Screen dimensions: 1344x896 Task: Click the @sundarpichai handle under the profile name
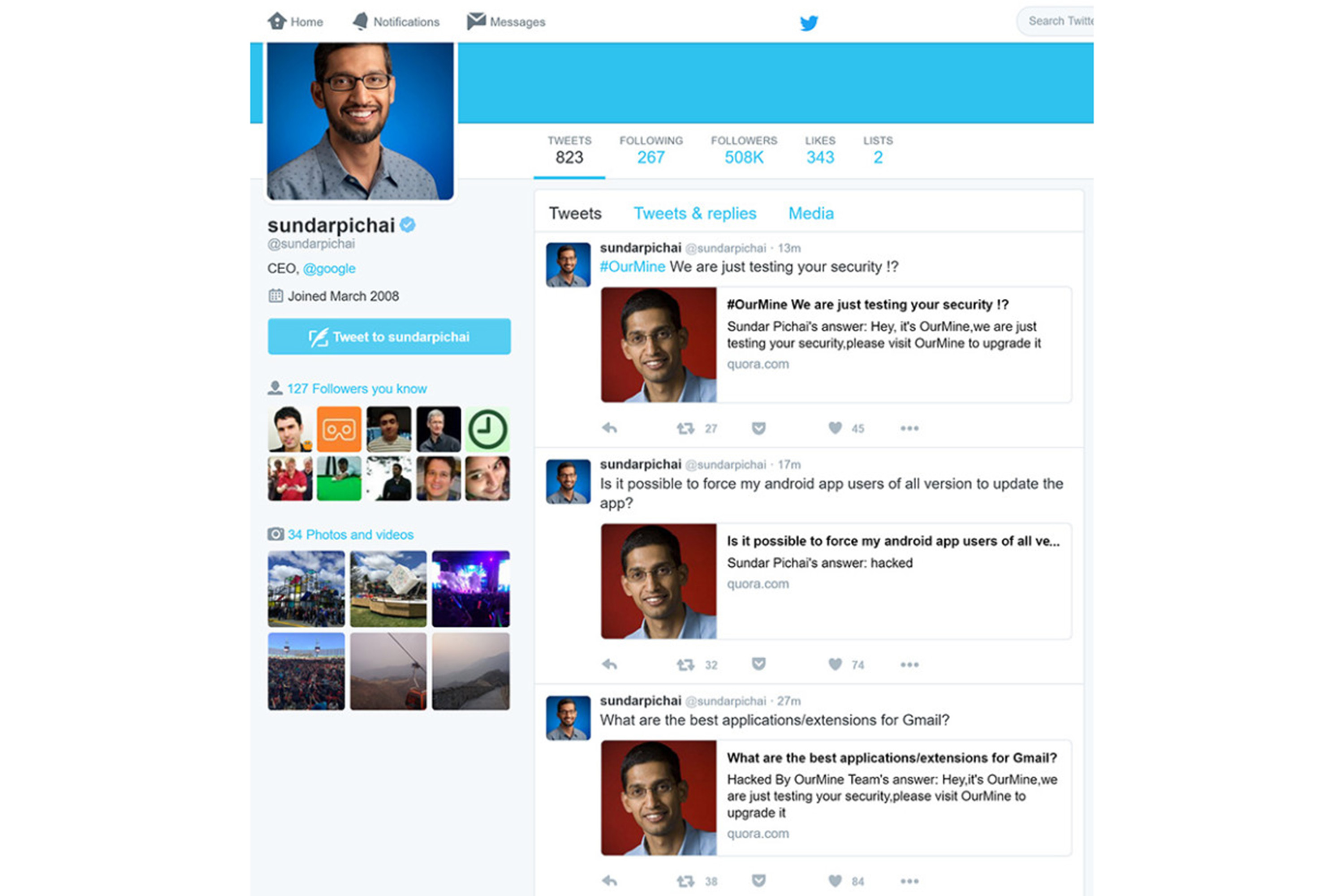tap(311, 244)
